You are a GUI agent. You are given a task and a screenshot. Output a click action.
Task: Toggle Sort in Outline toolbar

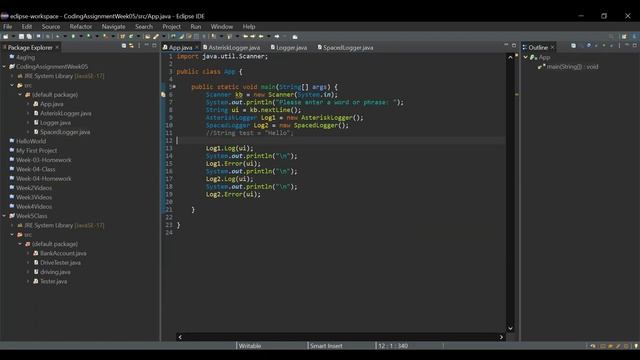click(x=581, y=46)
